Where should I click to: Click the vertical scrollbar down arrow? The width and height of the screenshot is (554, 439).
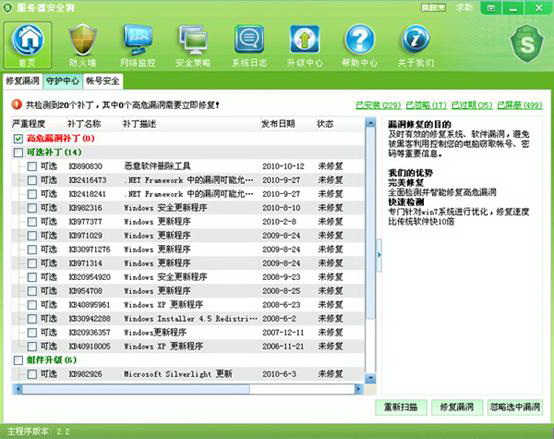(x=370, y=378)
